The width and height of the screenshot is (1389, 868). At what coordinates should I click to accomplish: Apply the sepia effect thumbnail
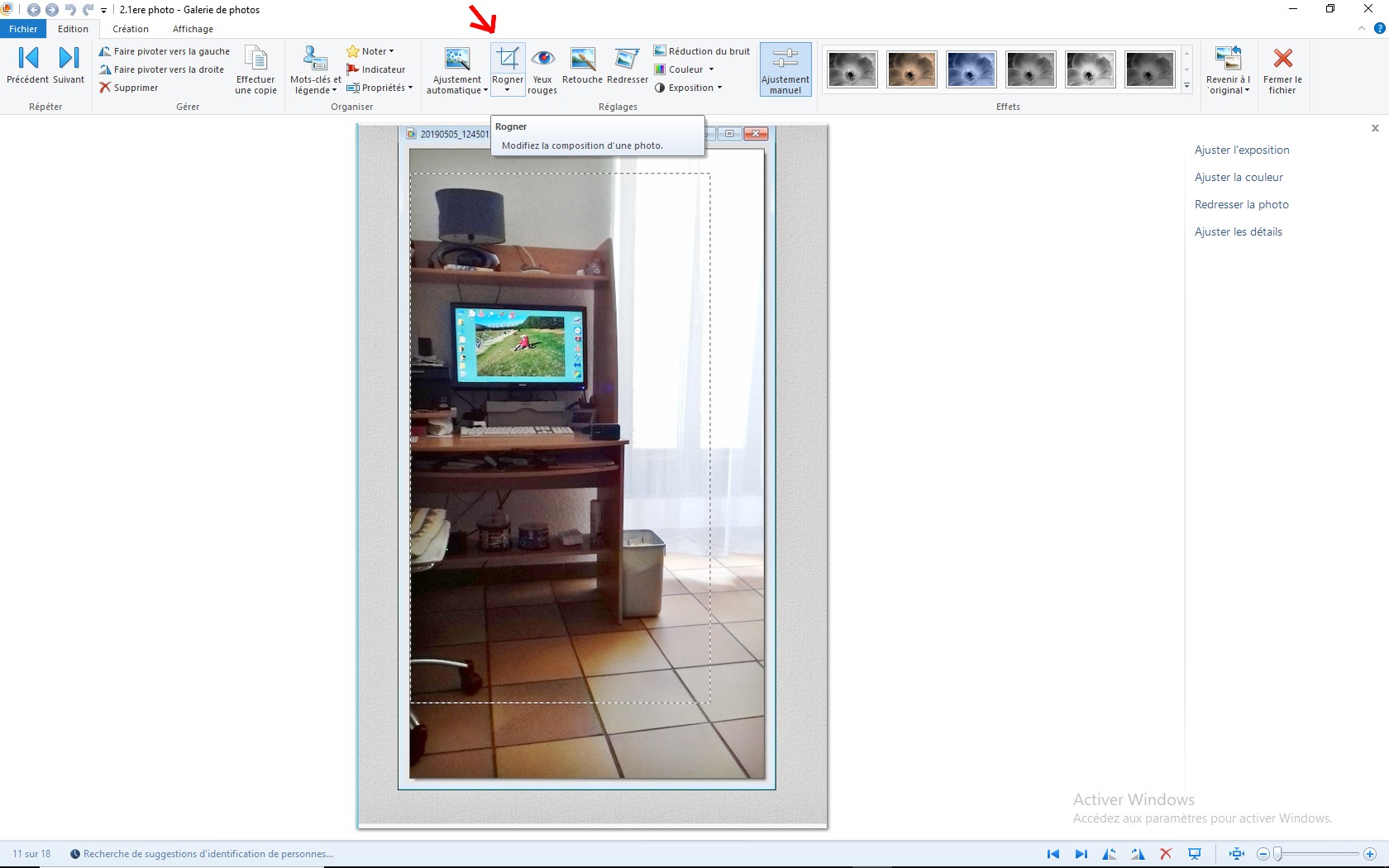[911, 69]
